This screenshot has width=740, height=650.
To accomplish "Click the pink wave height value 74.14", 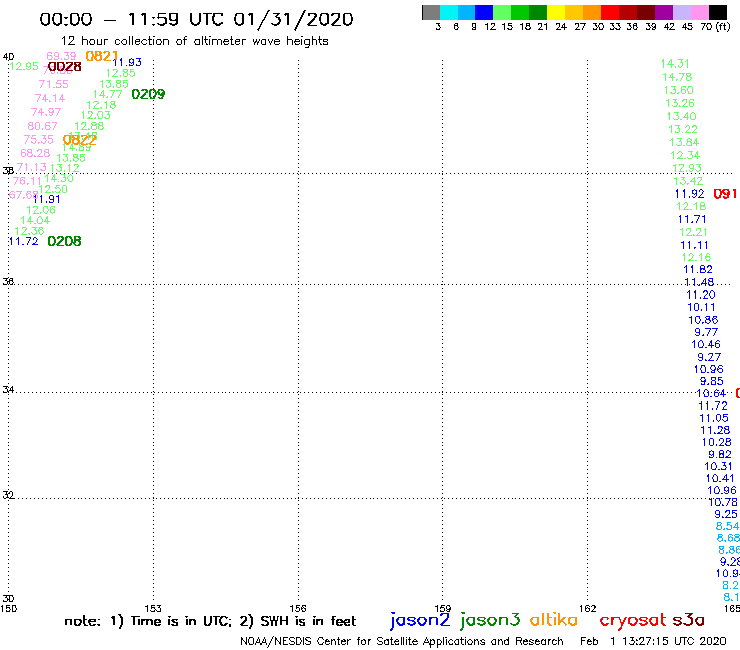I will pos(50,98).
